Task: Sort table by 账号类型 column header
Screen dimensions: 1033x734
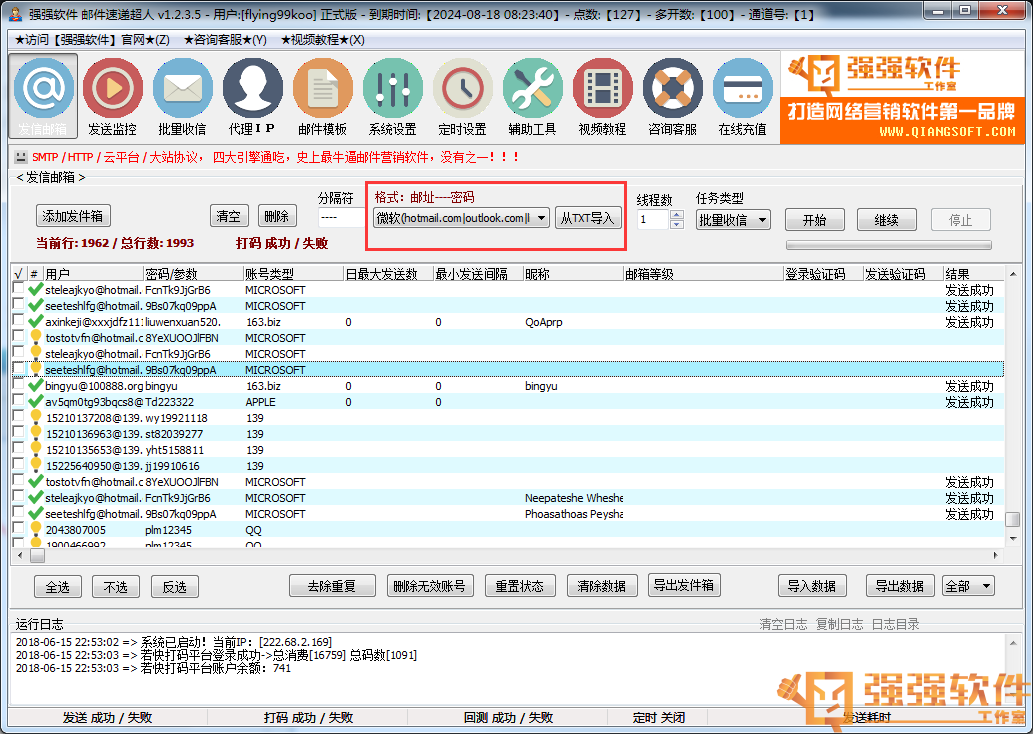Action: pyautogui.click(x=293, y=273)
